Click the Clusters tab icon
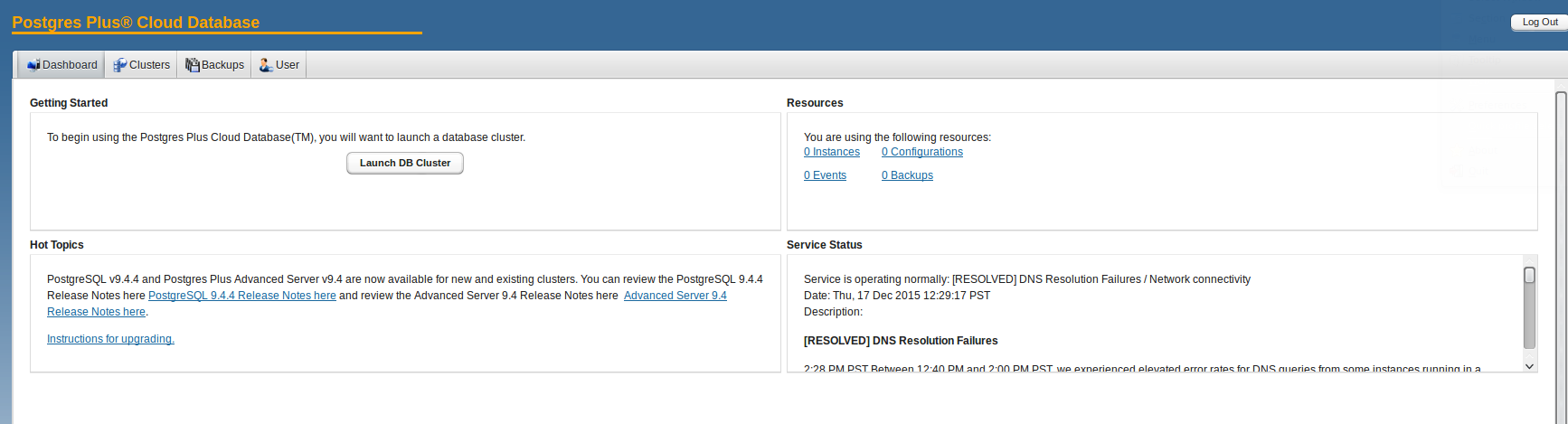Image resolution: width=1568 pixels, height=424 pixels. pos(119,65)
